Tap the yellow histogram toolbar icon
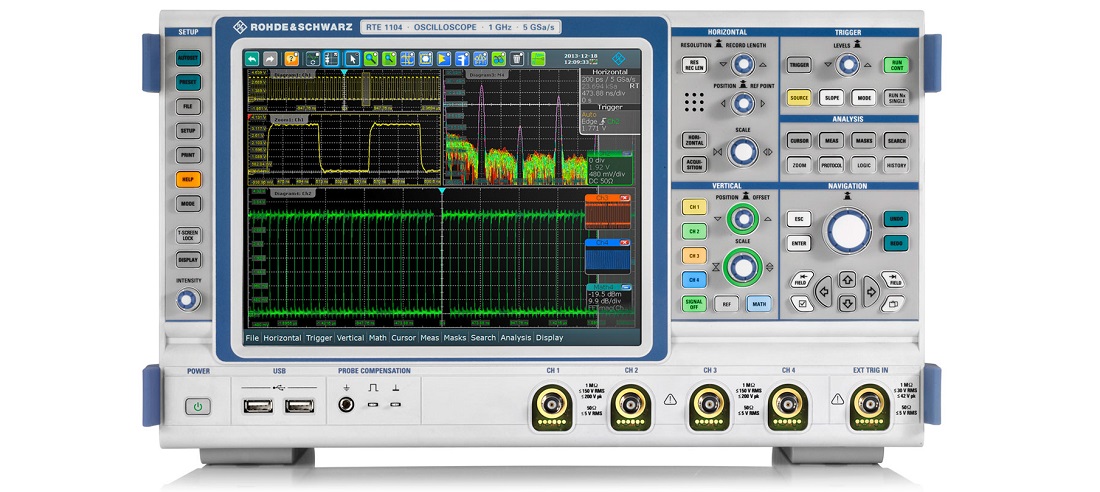 [x=443, y=59]
